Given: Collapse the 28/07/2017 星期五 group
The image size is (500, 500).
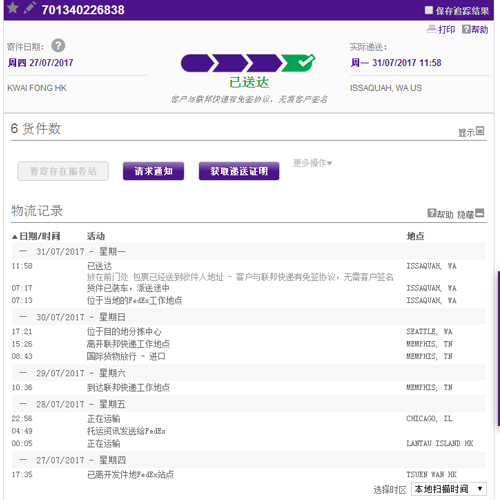Looking at the screenshot, I should pyautogui.click(x=23, y=404).
